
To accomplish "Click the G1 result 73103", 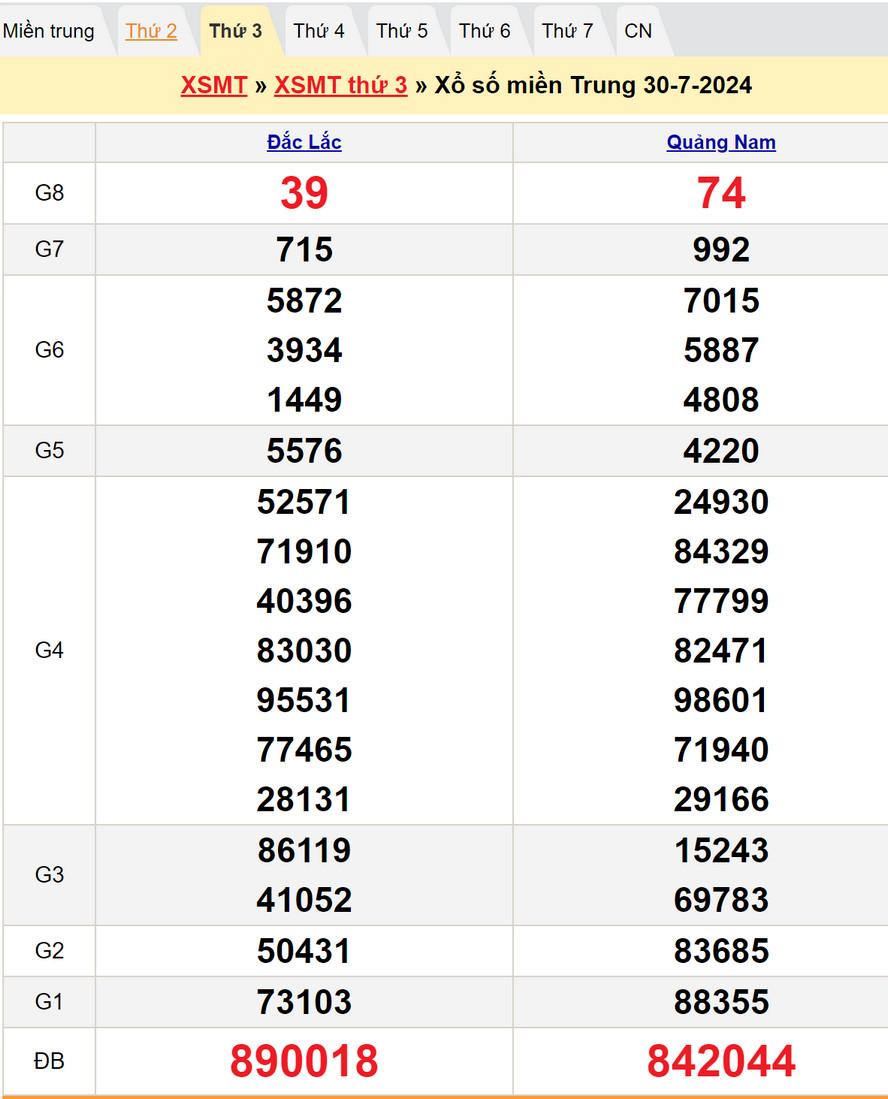I will pos(304,1001).
